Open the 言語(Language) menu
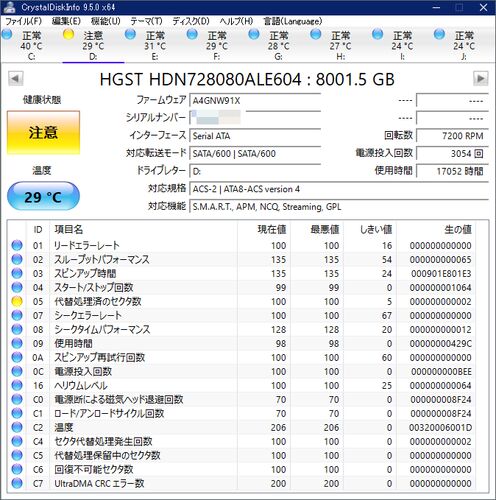 pyautogui.click(x=293, y=21)
